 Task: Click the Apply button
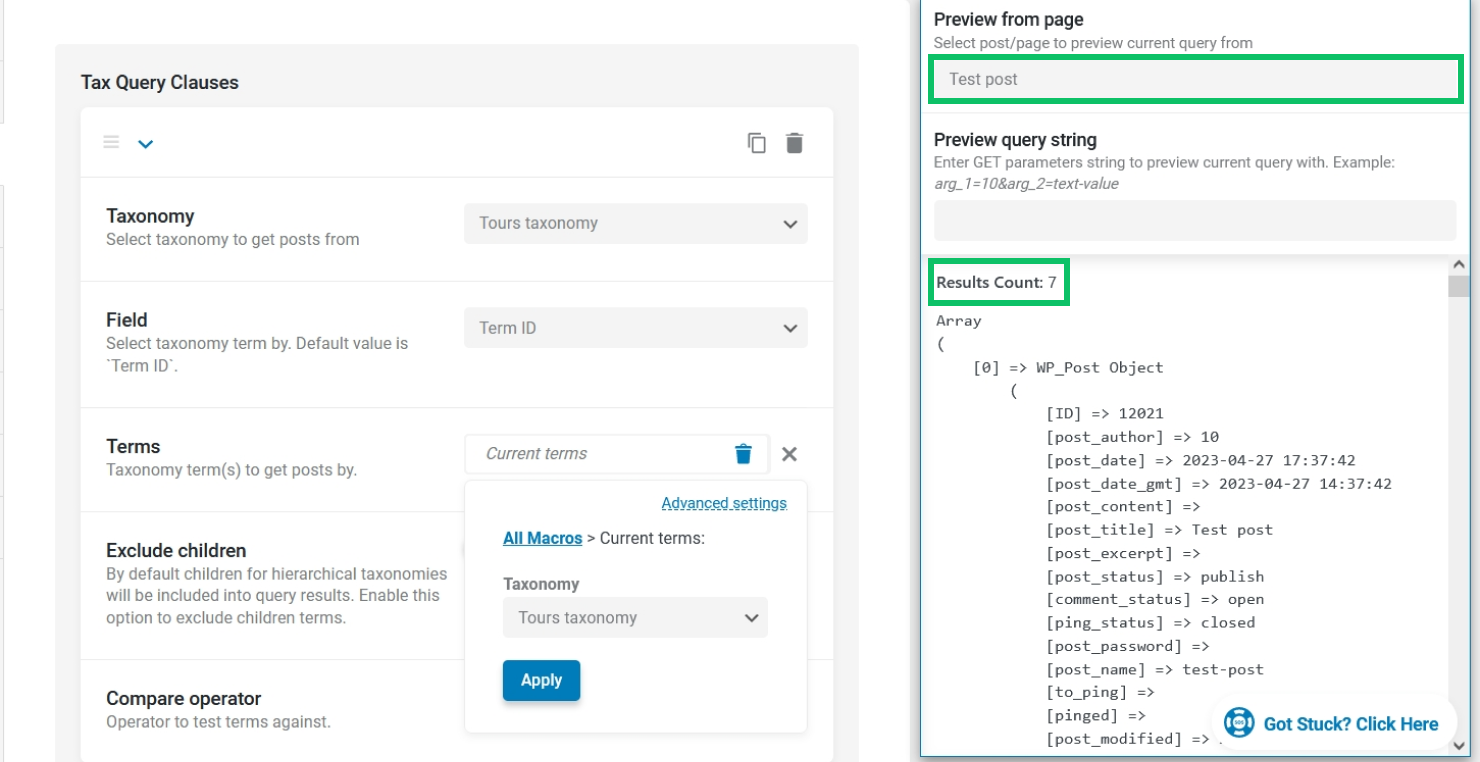pos(541,680)
